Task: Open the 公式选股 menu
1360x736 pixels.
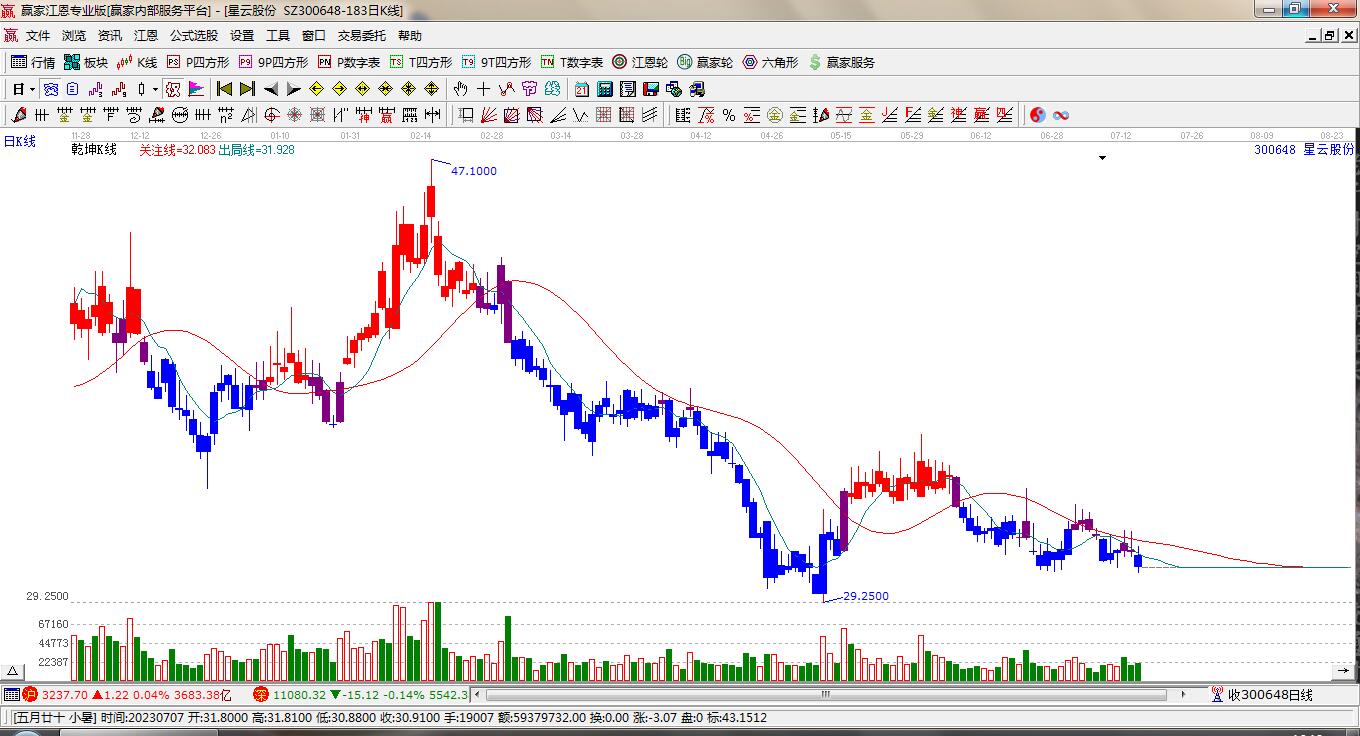Action: click(194, 36)
